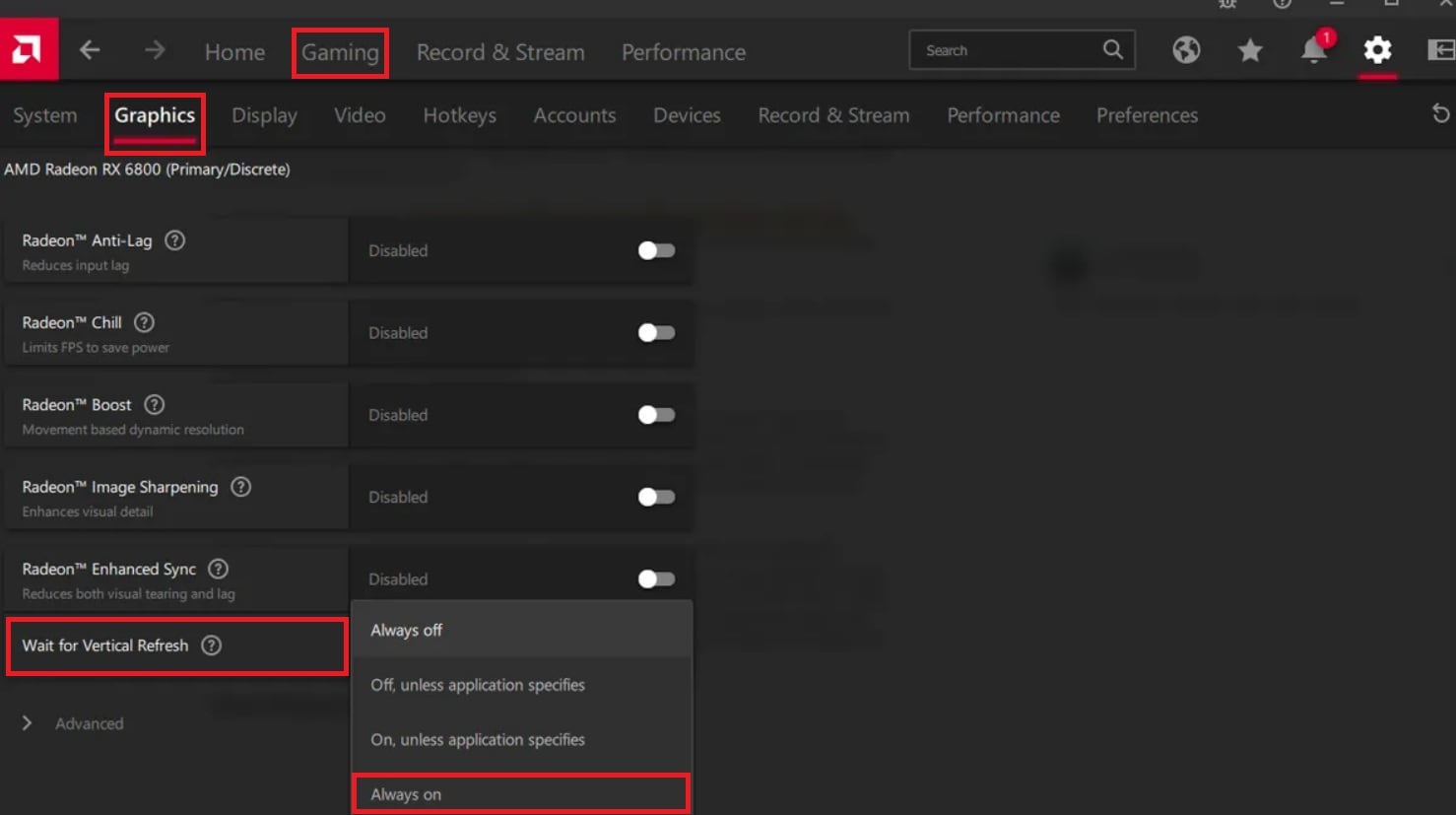Click the search magnifier icon

pyautogui.click(x=1112, y=49)
